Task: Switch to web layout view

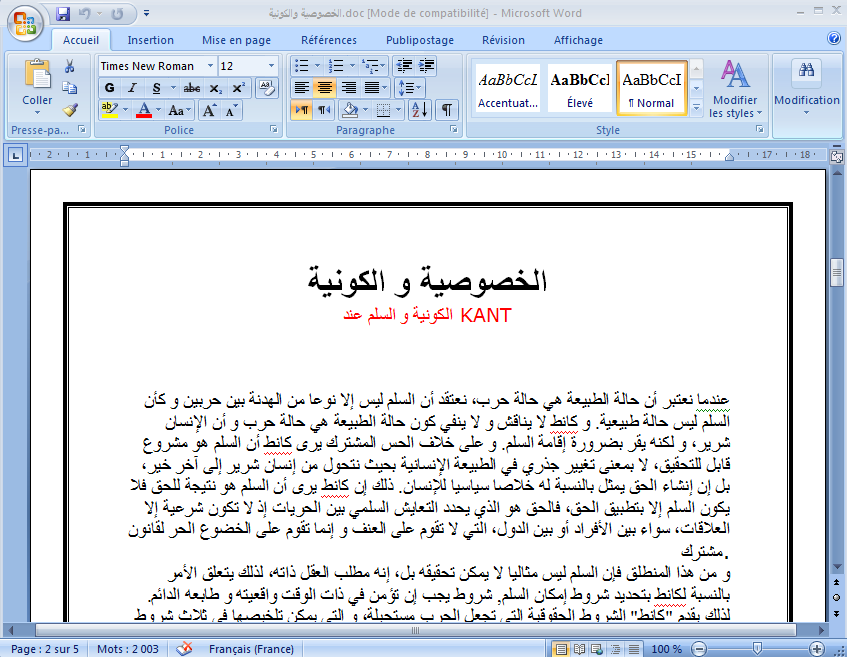Action: pos(597,648)
